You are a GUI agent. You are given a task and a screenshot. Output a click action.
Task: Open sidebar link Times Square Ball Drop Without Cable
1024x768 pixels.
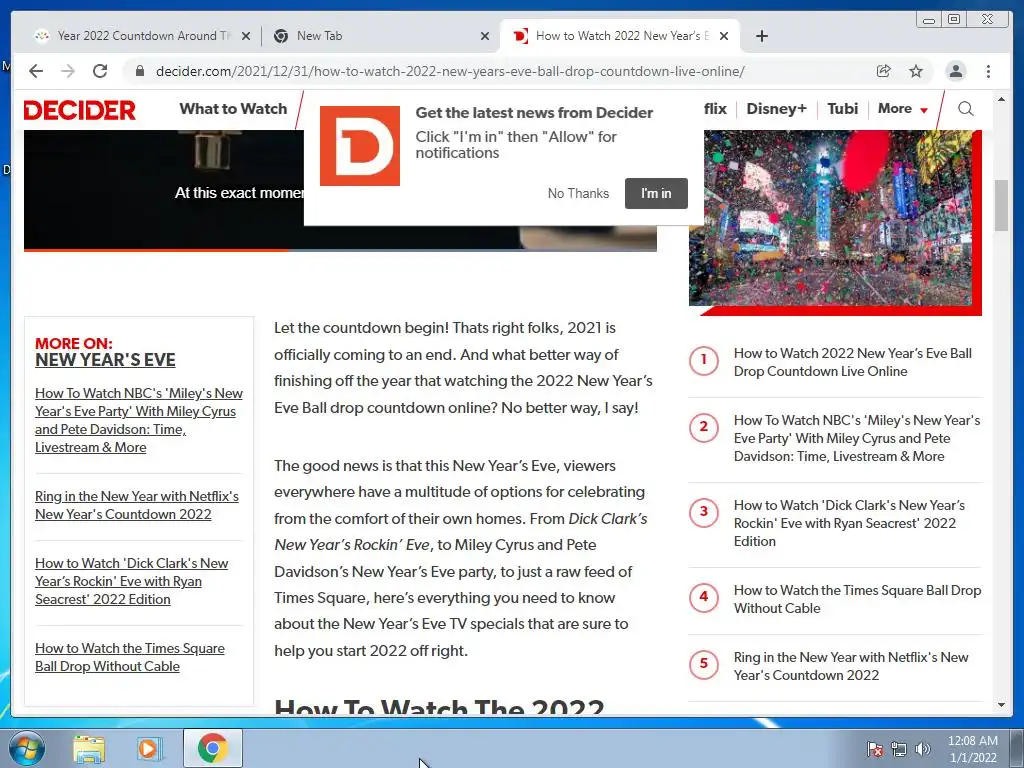pos(129,657)
